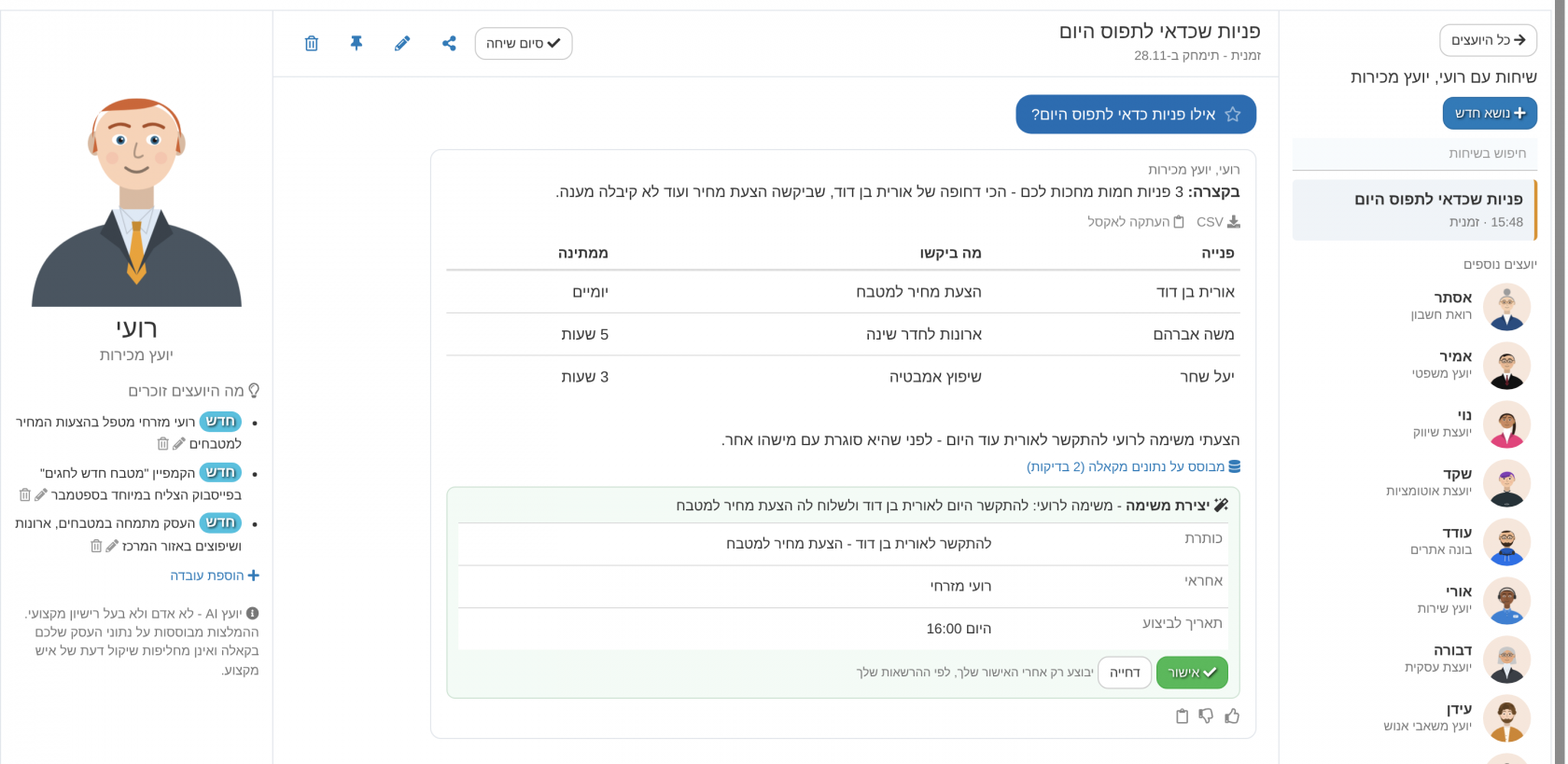1568x764 pixels.
Task: Click 'הוספת עובדה' to add a fact
Action: click(215, 576)
